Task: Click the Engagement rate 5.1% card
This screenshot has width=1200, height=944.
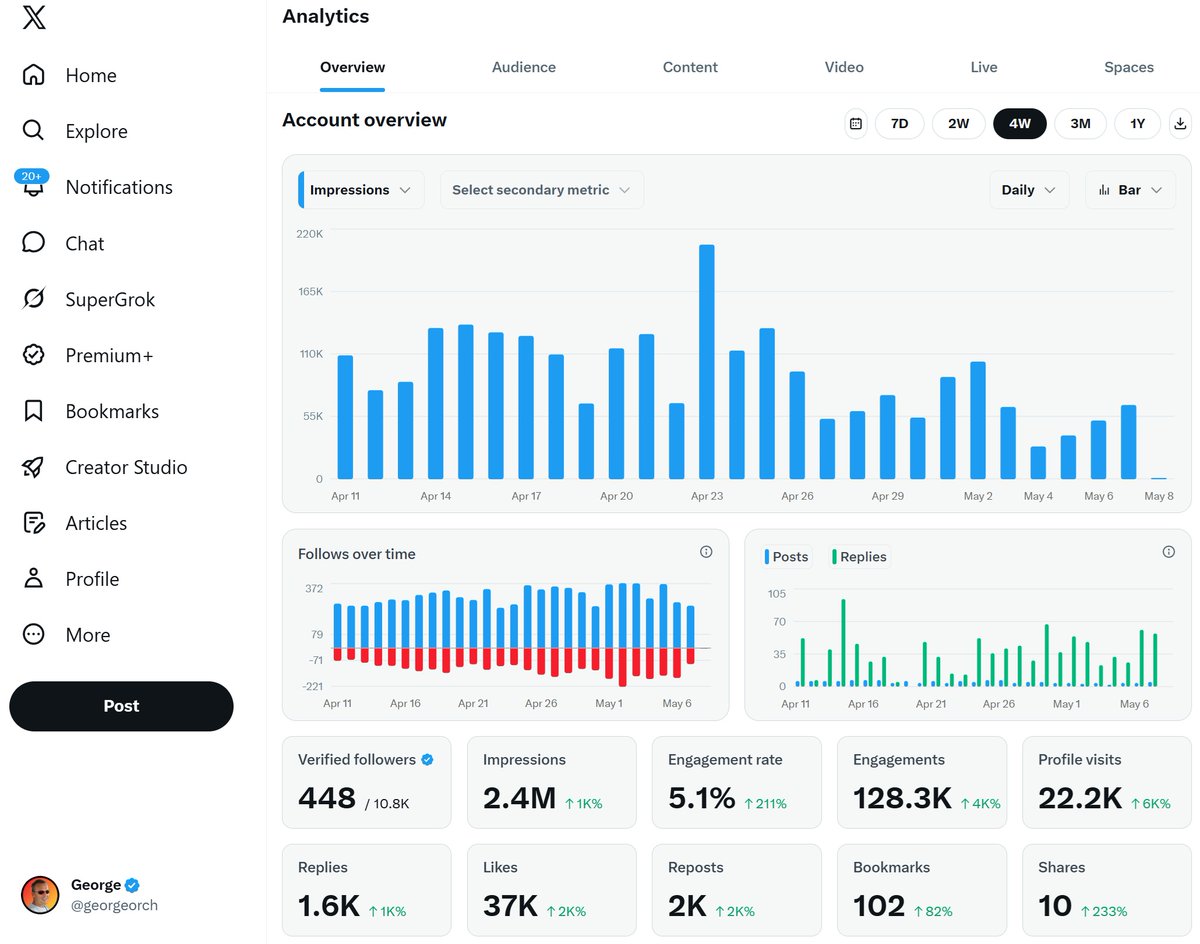Action: [737, 783]
